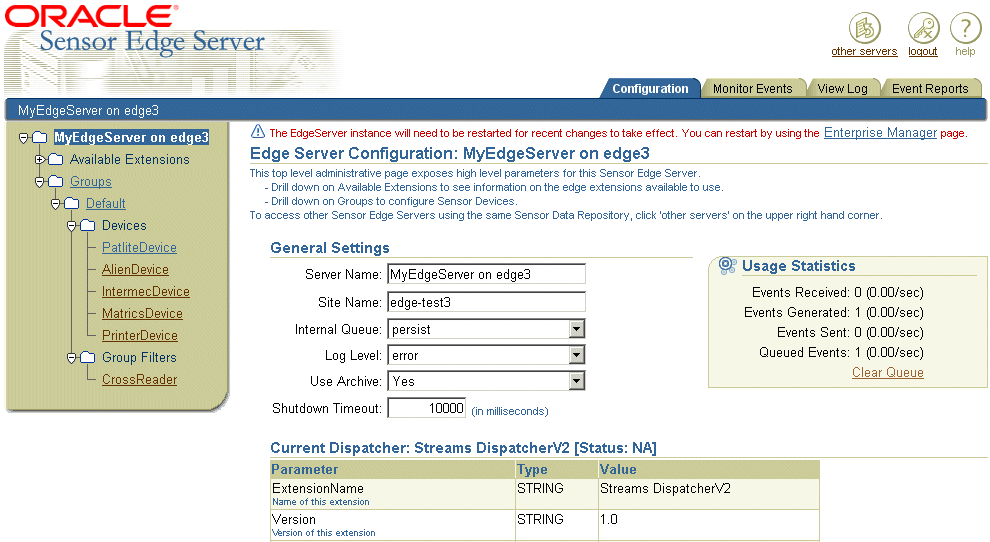990x542 pixels.
Task: Open the Use Archive dropdown
Action: pos(576,381)
